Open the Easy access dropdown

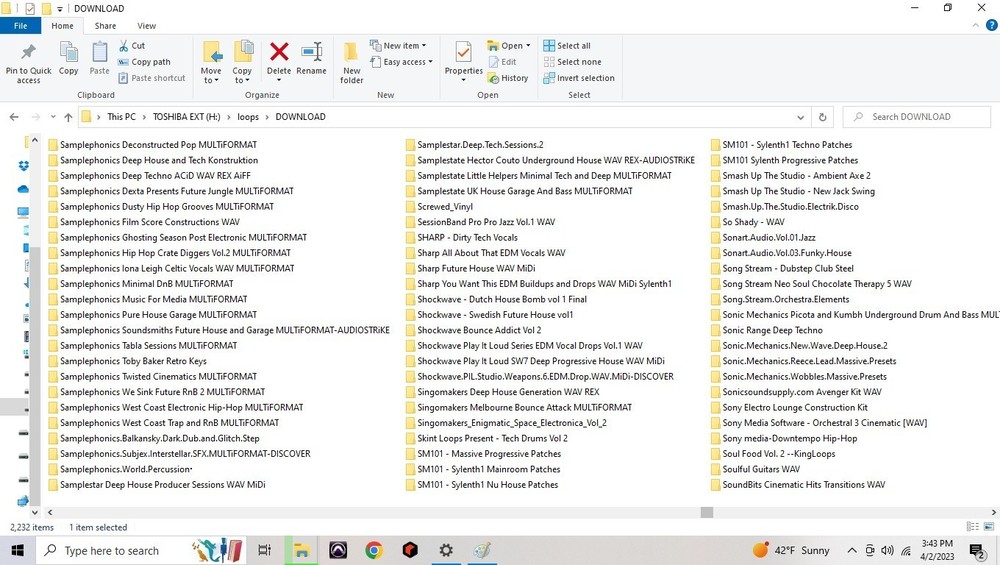[401, 62]
